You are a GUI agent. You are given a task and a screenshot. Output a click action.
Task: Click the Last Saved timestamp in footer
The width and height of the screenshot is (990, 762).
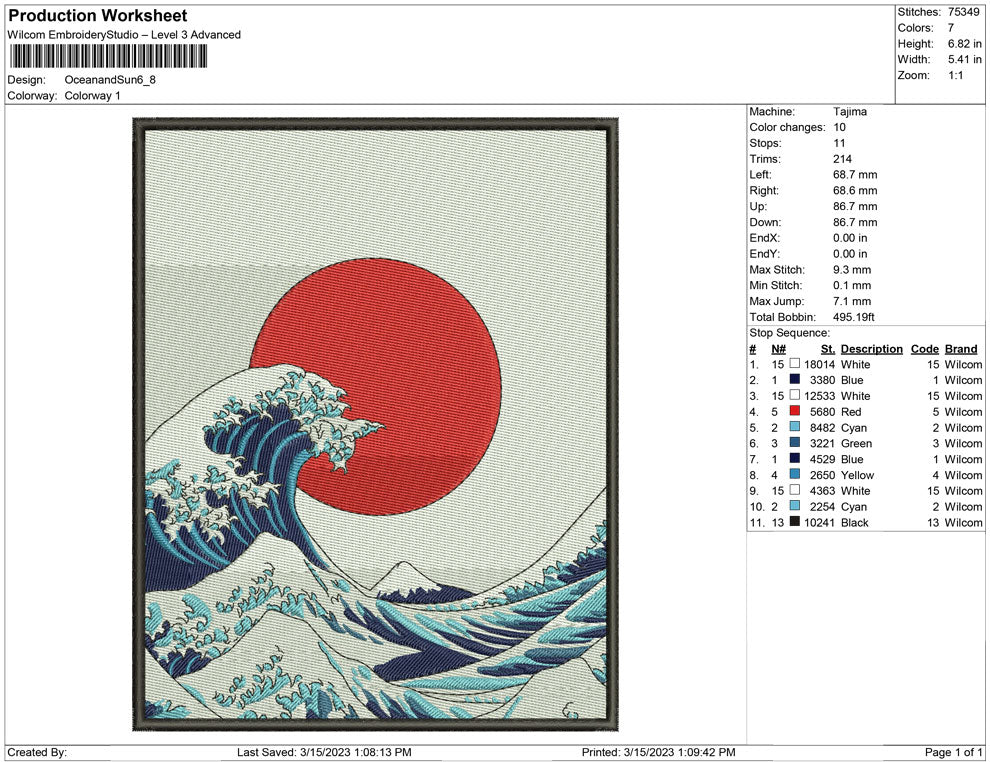tap(325, 752)
